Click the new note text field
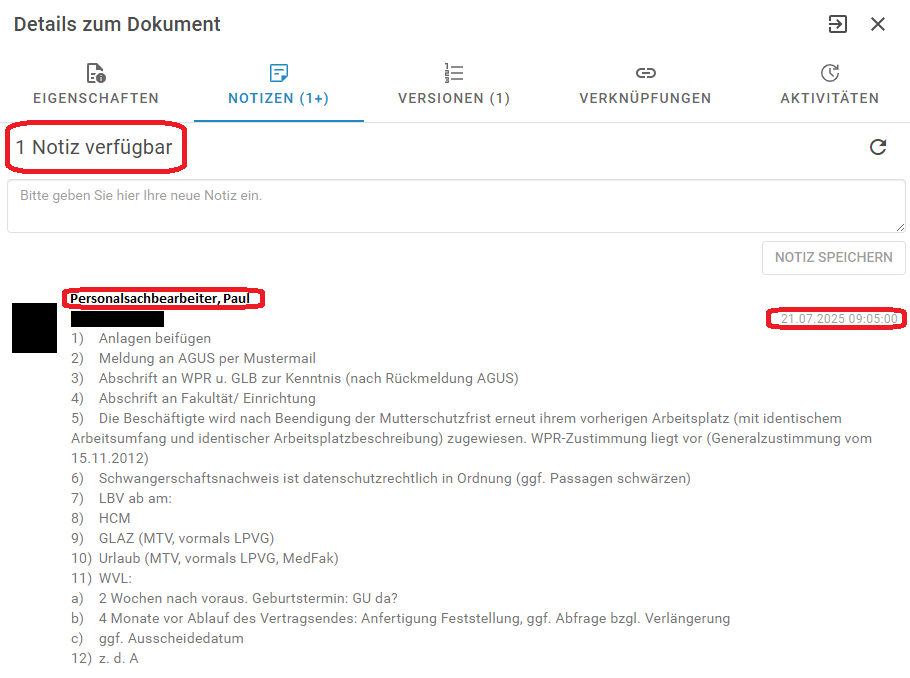This screenshot has width=910, height=678. click(x=456, y=206)
